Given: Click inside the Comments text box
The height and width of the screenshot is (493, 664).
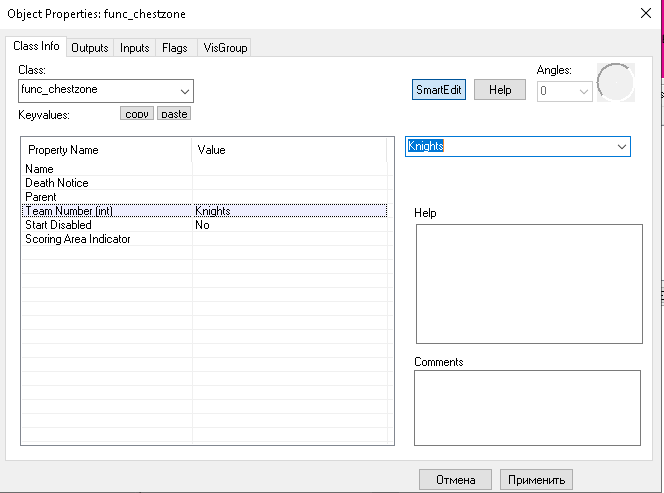Looking at the screenshot, I should pos(526,407).
